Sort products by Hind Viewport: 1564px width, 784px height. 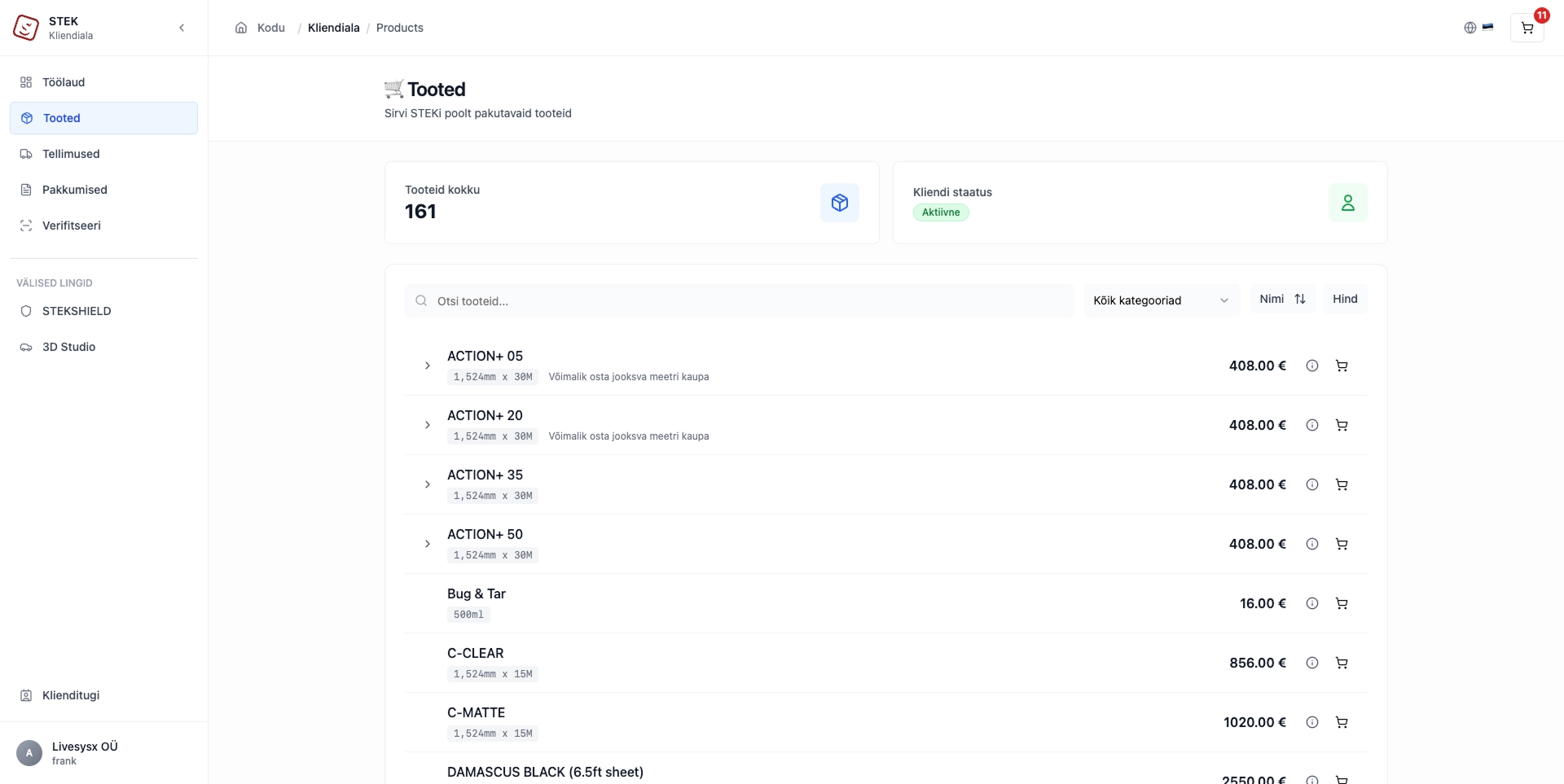click(x=1345, y=299)
